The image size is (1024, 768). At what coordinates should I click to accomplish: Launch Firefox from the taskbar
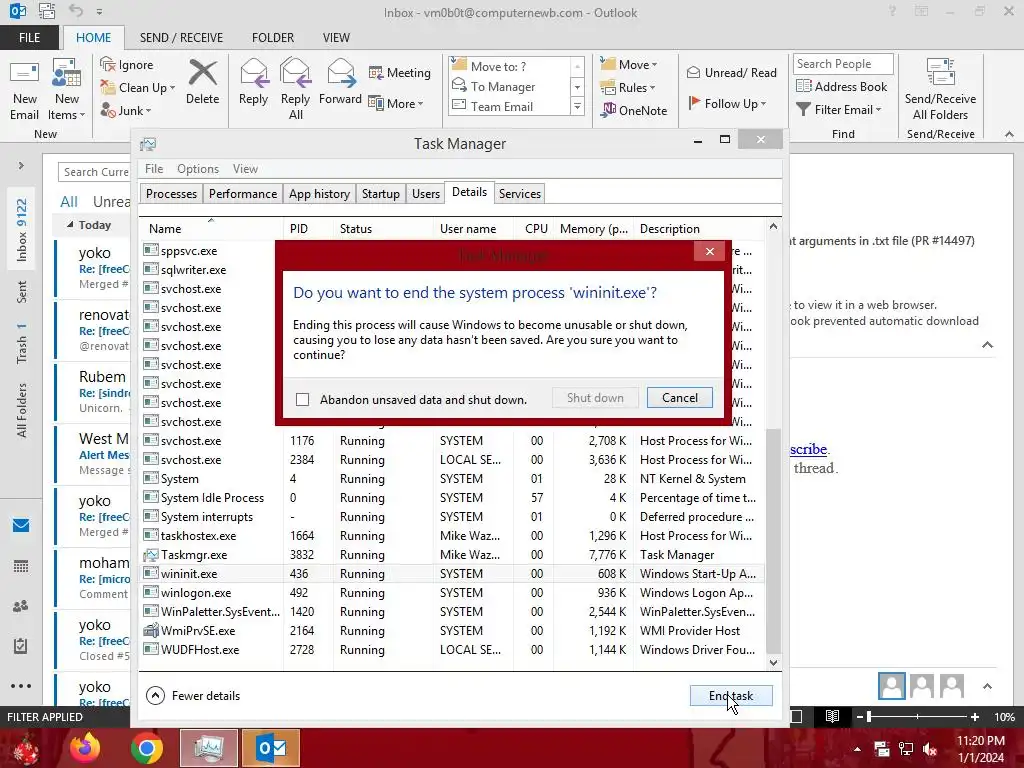85,748
